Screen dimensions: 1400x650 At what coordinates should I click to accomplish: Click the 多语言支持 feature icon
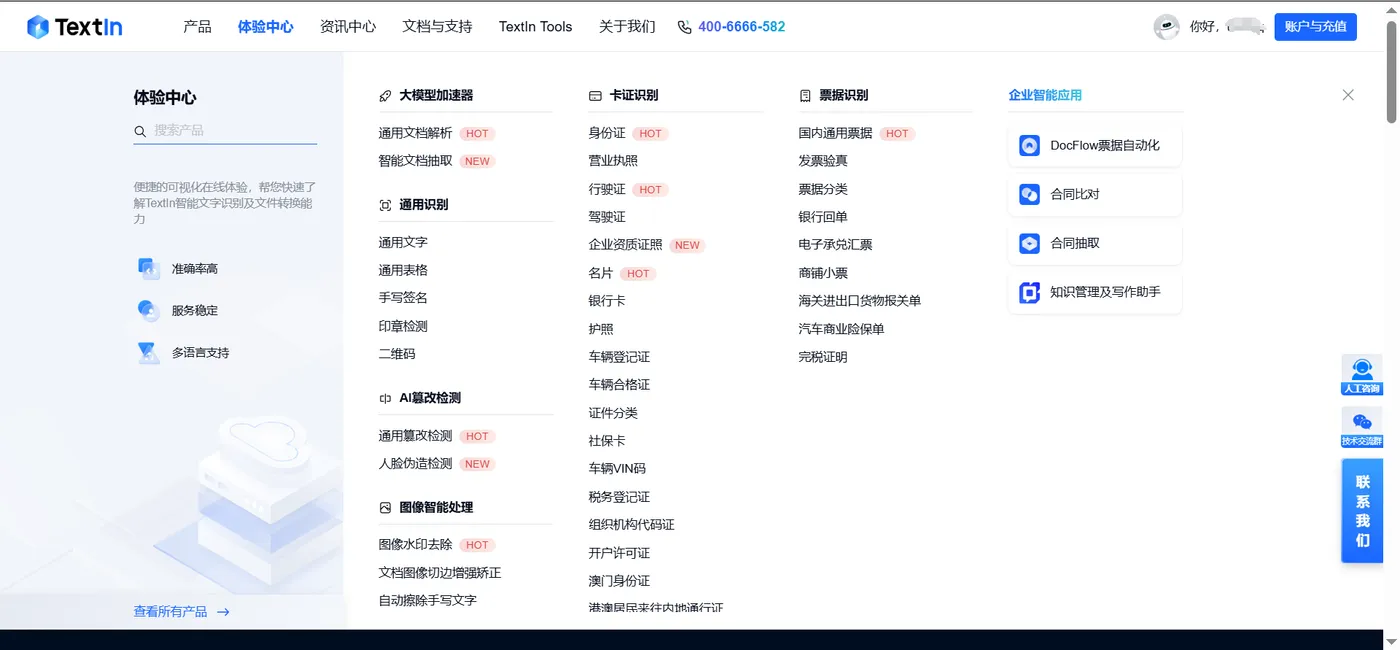[148, 352]
